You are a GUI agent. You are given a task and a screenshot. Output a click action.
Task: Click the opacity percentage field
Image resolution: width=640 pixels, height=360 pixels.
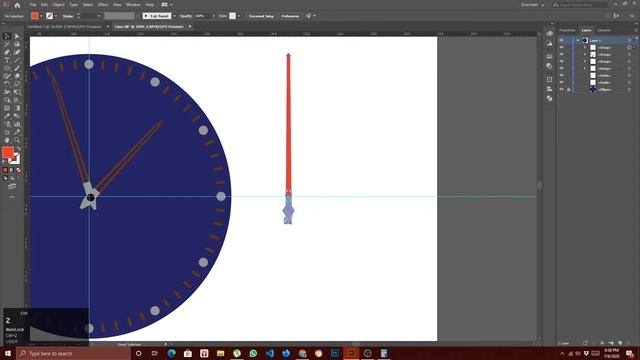(202, 16)
